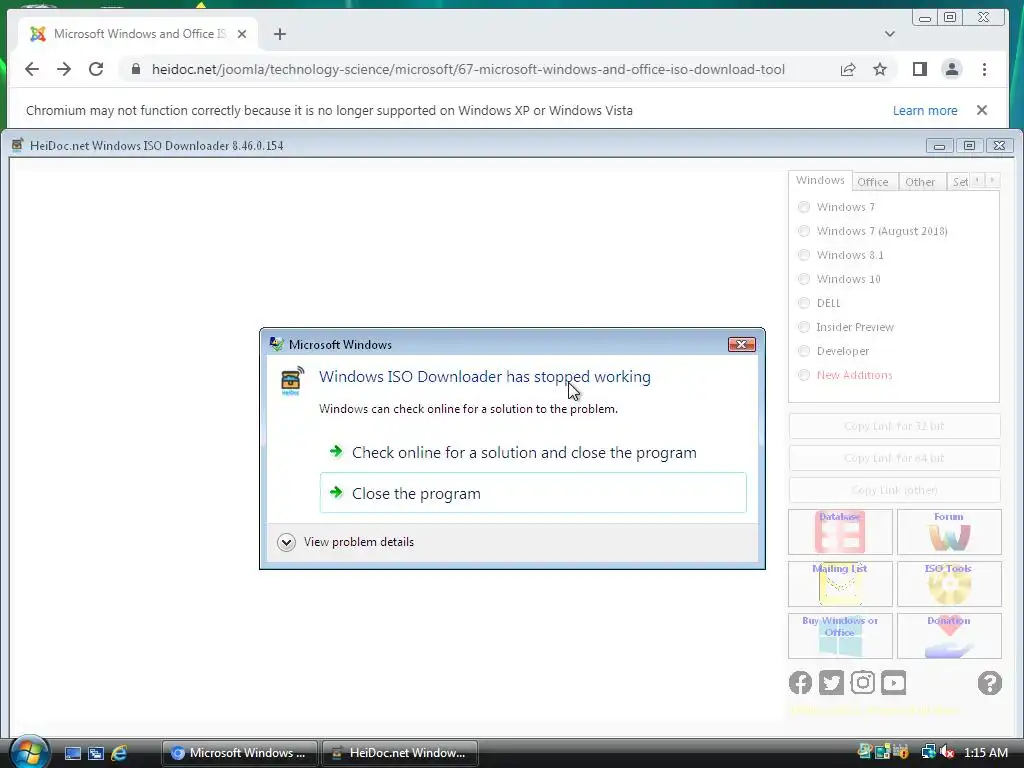
Task: Open the Chromium side panel icon
Action: point(920,69)
